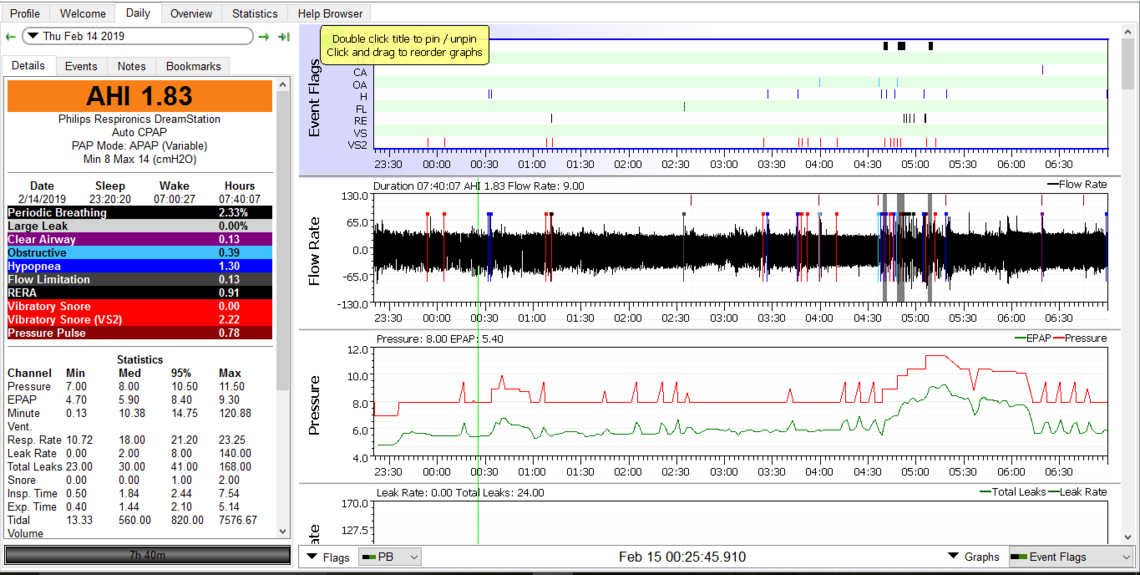Image resolution: width=1140 pixels, height=575 pixels.
Task: Select the Details sub-tab
Action: (28, 65)
